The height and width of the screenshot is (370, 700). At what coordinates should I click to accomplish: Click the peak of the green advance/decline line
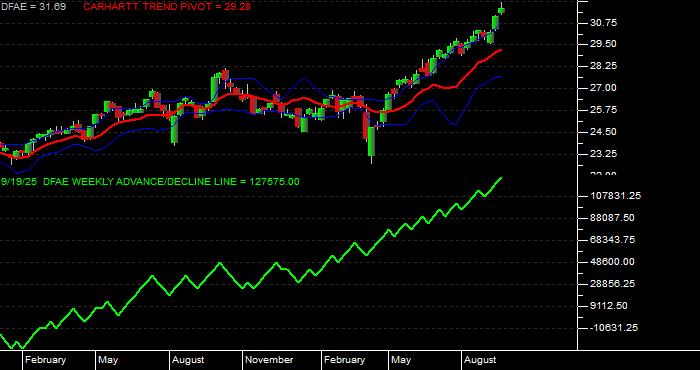(x=501, y=178)
